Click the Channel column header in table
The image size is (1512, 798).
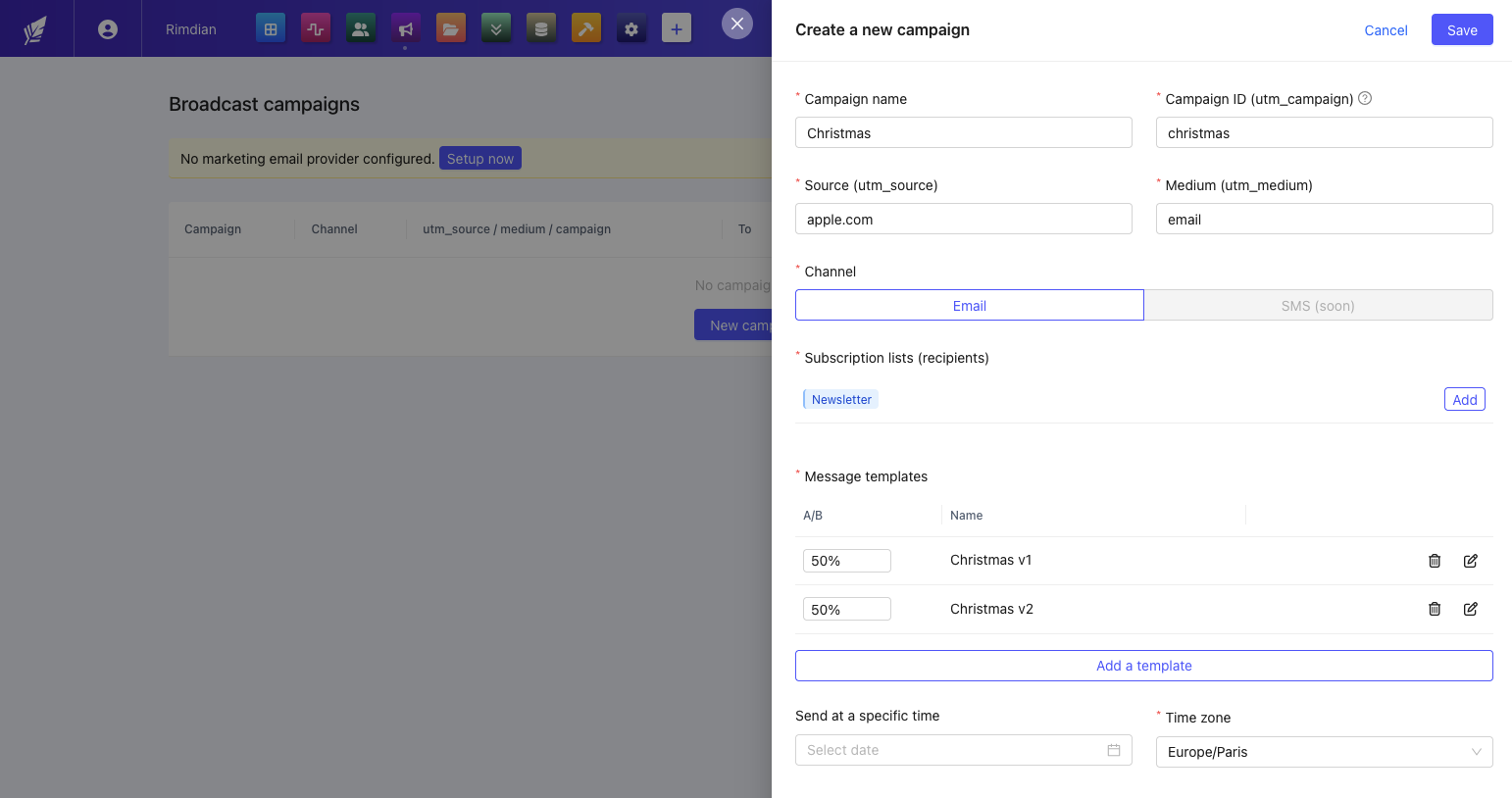tap(334, 229)
